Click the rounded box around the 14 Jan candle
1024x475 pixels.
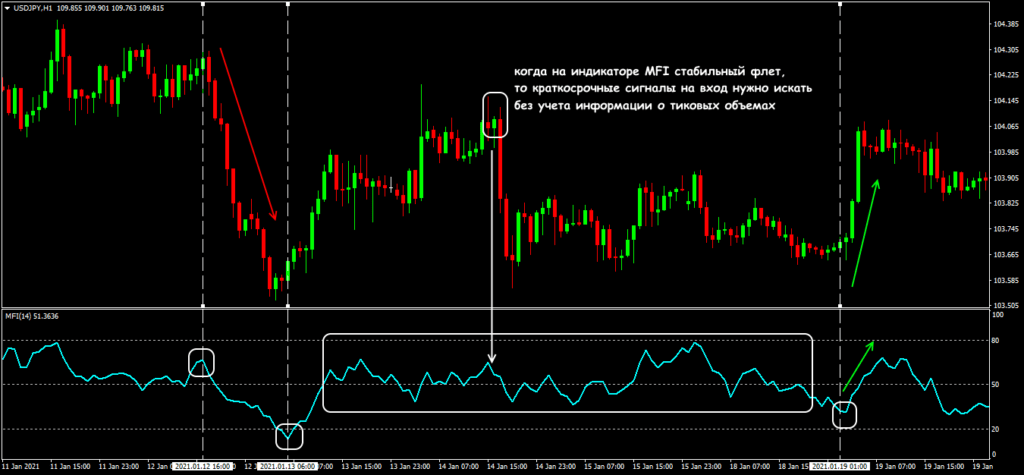(x=495, y=114)
